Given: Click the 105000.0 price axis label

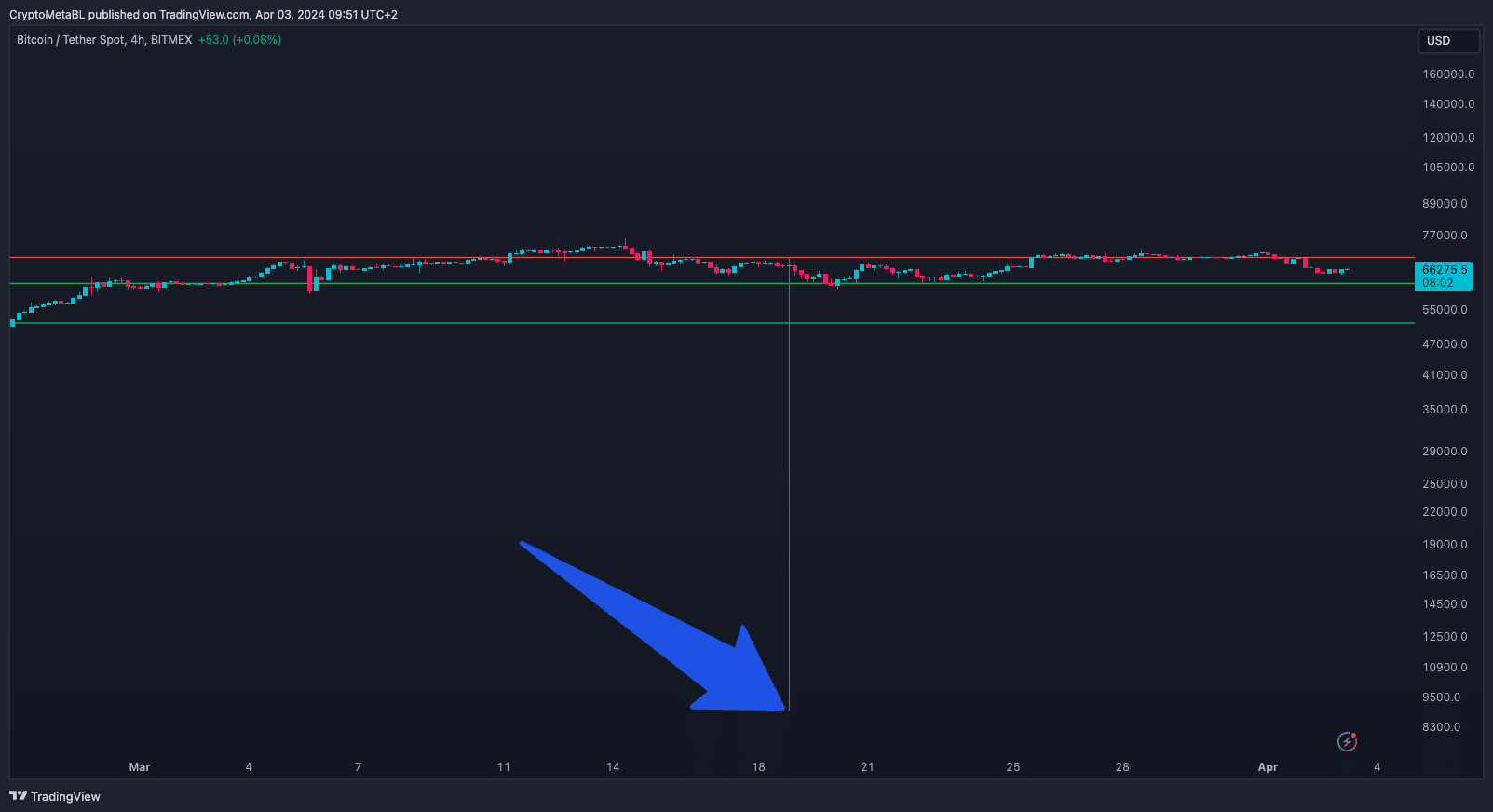Looking at the screenshot, I should [1448, 168].
